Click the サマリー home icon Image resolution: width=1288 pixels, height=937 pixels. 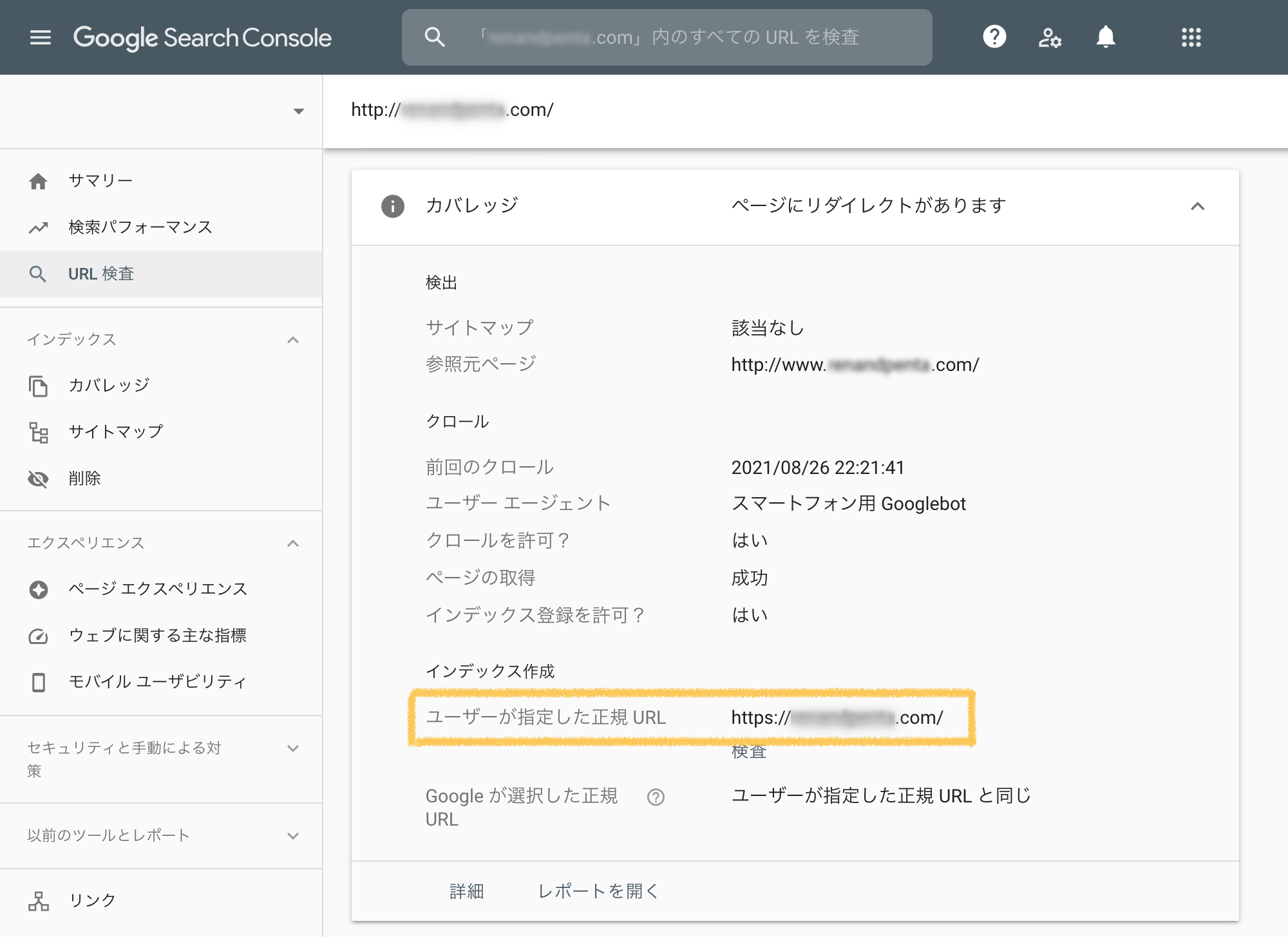tap(38, 181)
